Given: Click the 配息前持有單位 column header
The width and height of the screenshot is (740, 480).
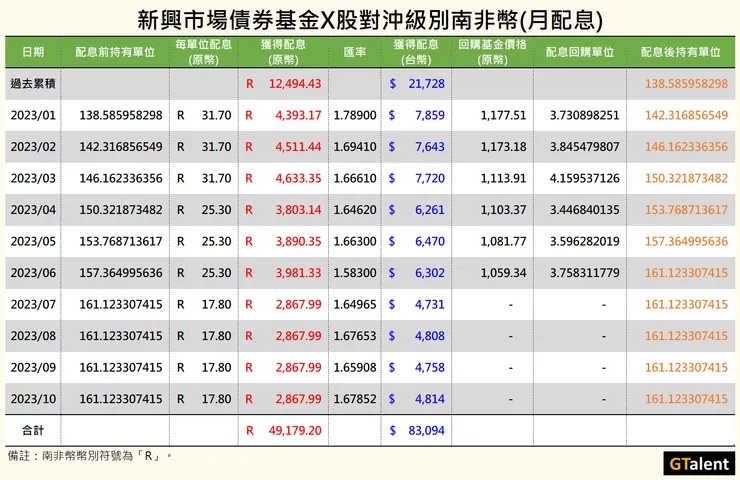Looking at the screenshot, I should tap(115, 52).
